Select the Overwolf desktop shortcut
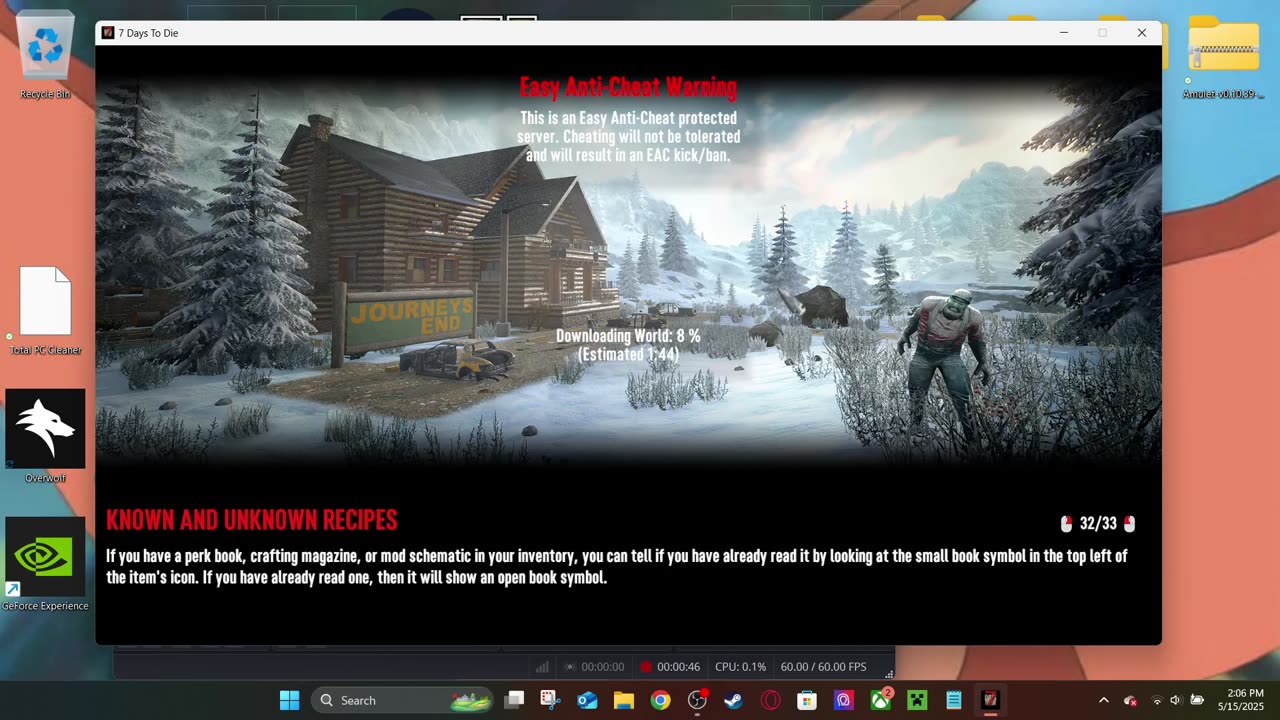The height and width of the screenshot is (720, 1280). point(45,437)
